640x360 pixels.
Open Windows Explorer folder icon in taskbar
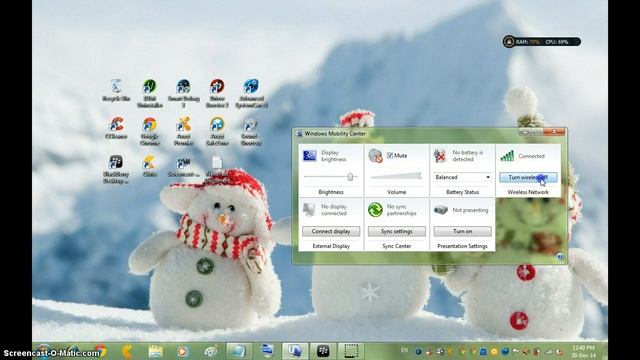[x=156, y=351]
